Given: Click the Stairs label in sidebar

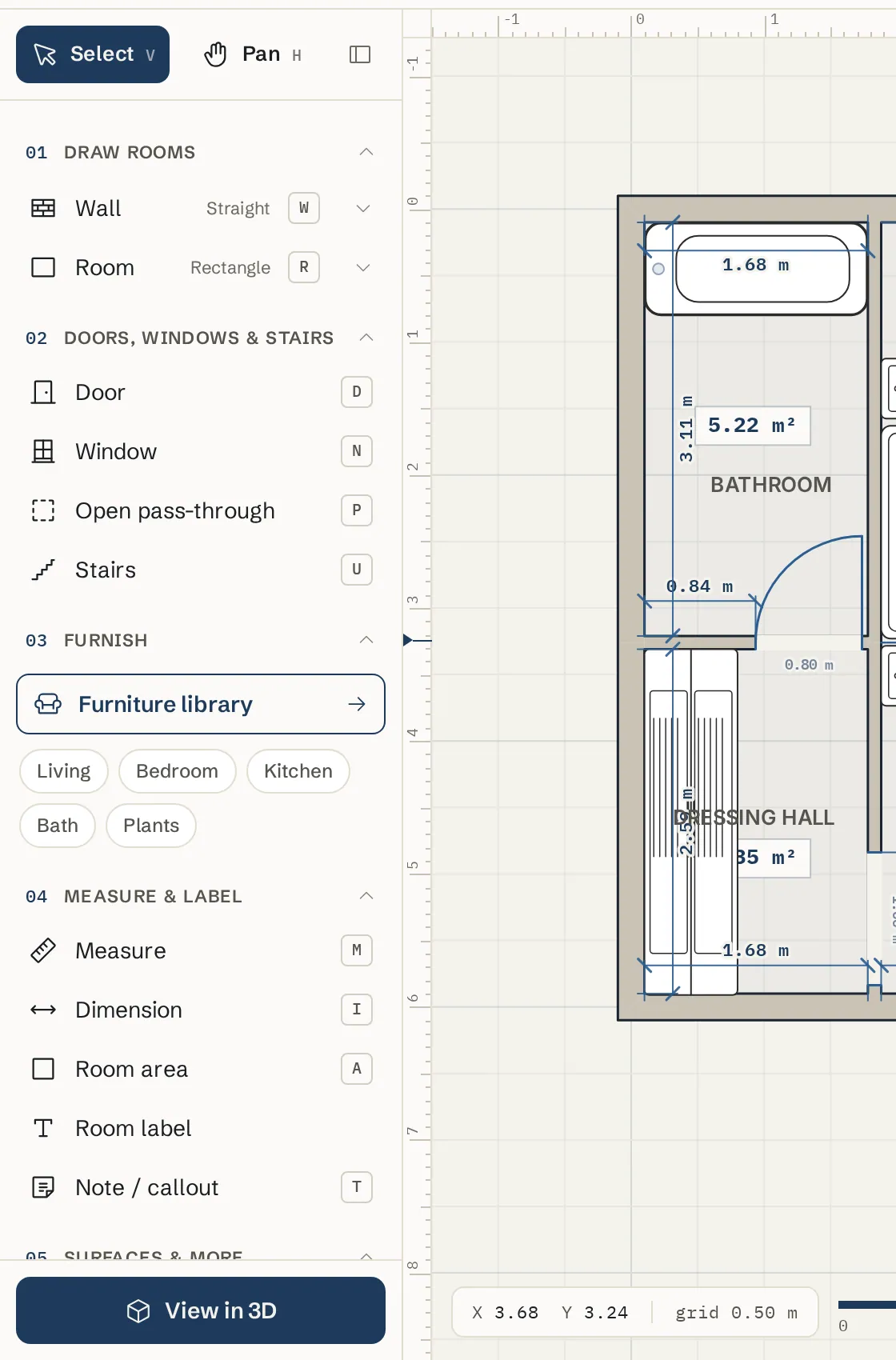Looking at the screenshot, I should point(106,570).
